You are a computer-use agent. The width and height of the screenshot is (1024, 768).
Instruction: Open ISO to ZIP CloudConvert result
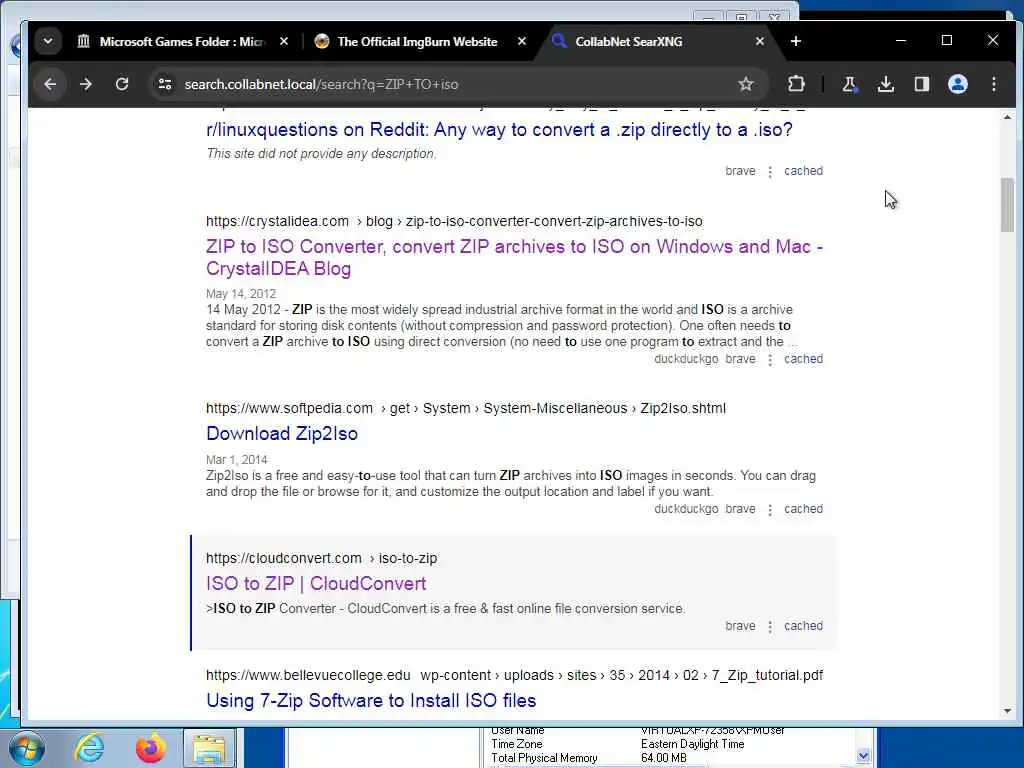tap(316, 584)
